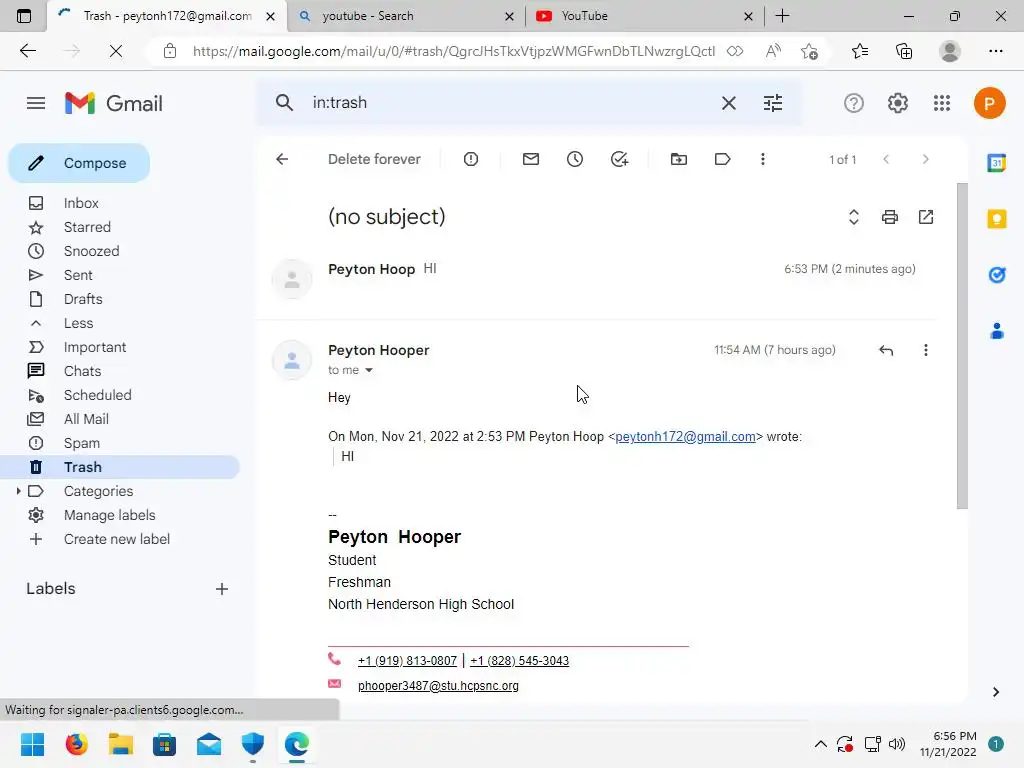Open the Important folder
The width and height of the screenshot is (1024, 768).
click(95, 347)
